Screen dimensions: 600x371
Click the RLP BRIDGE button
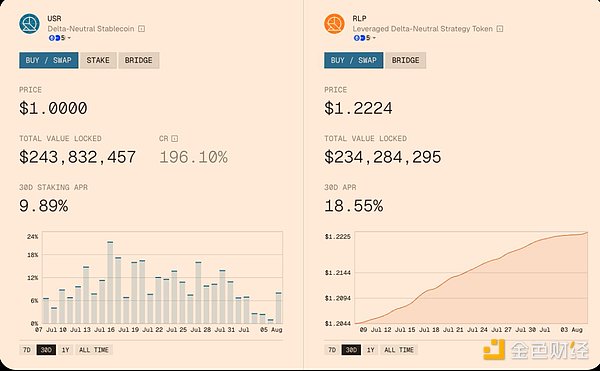(405, 60)
